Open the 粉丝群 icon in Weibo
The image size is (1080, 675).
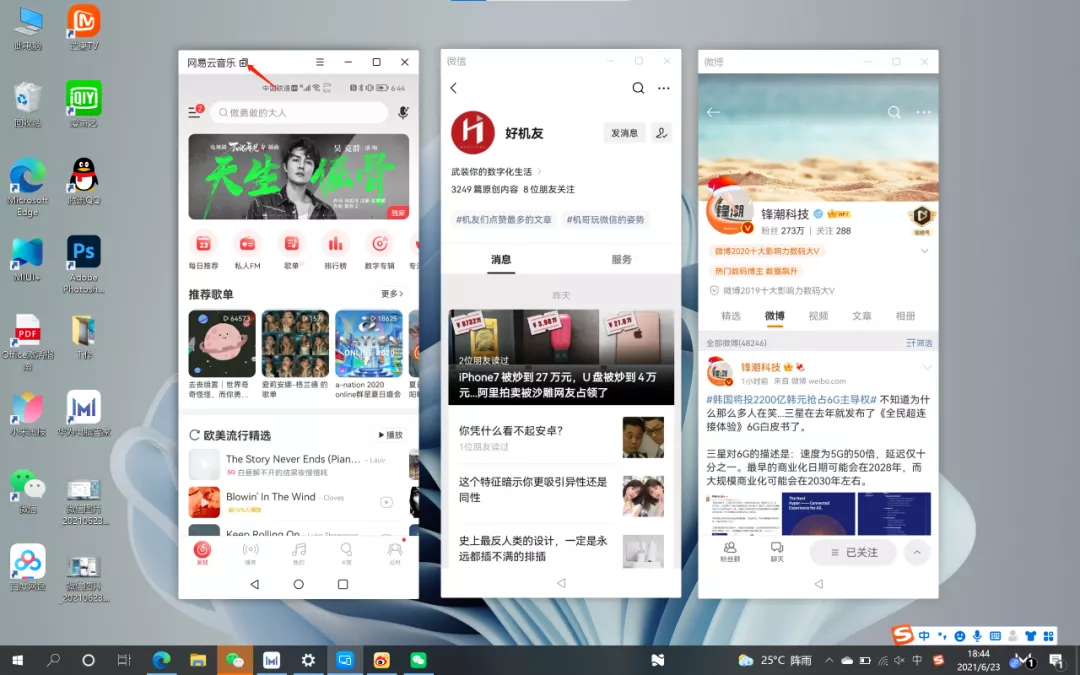pos(730,552)
